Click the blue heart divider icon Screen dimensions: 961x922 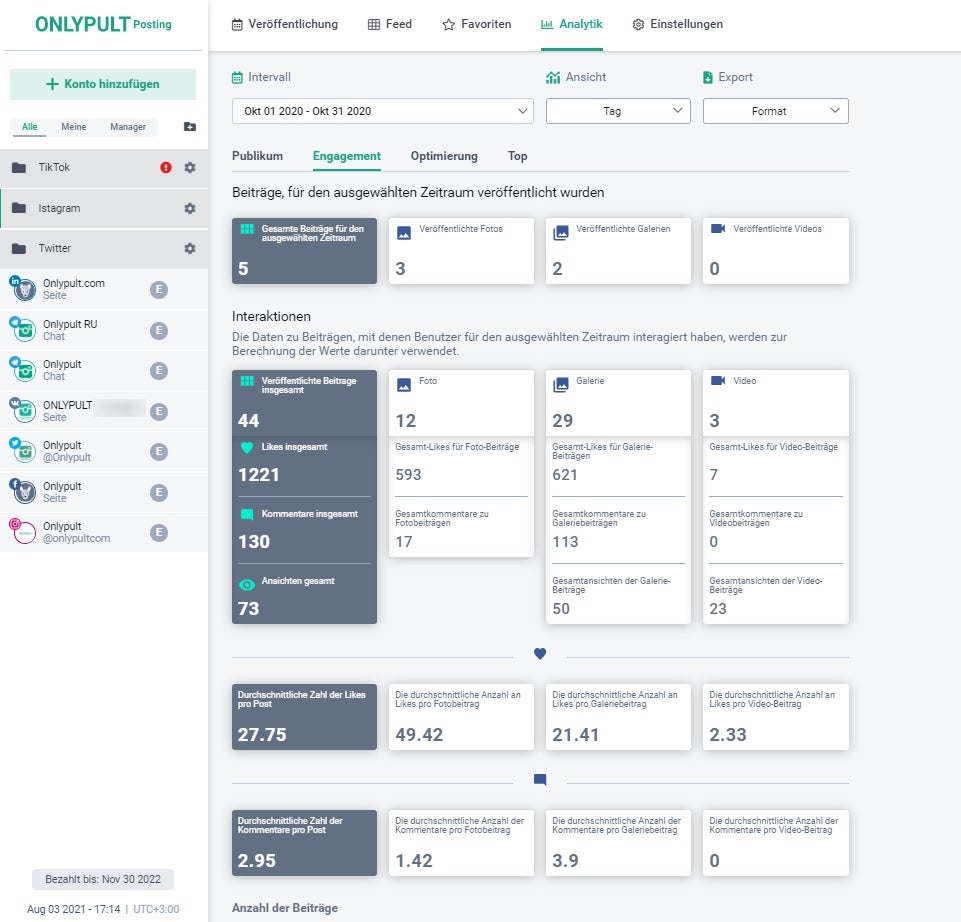tap(540, 653)
